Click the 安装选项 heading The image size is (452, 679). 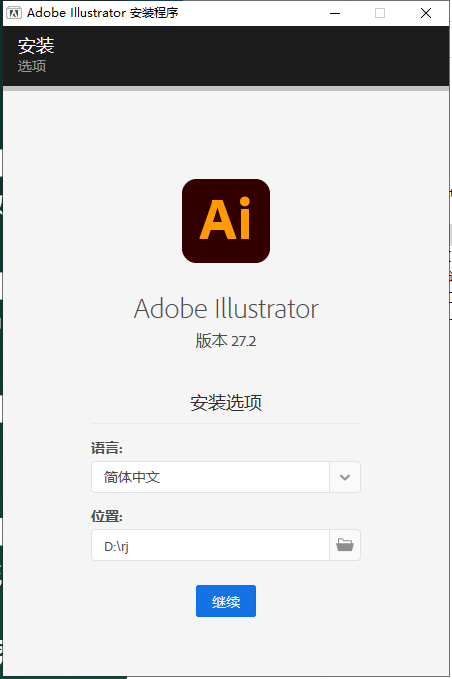(x=226, y=403)
